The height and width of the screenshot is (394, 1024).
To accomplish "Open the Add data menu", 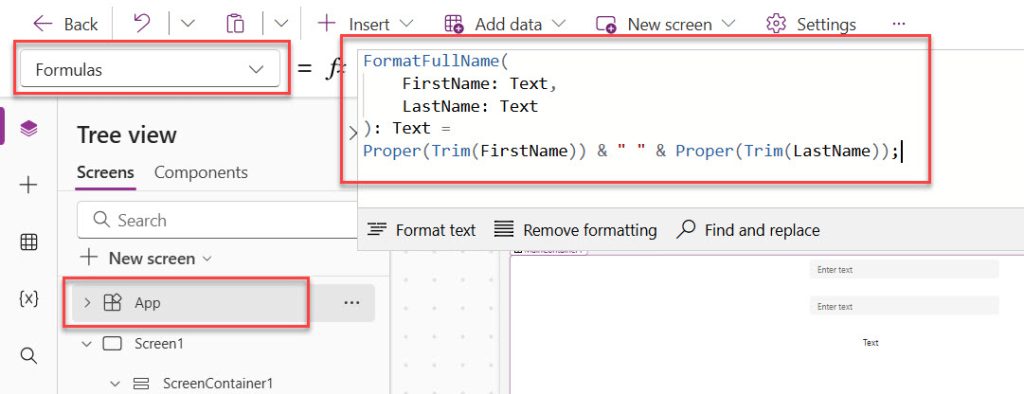I will click(504, 24).
